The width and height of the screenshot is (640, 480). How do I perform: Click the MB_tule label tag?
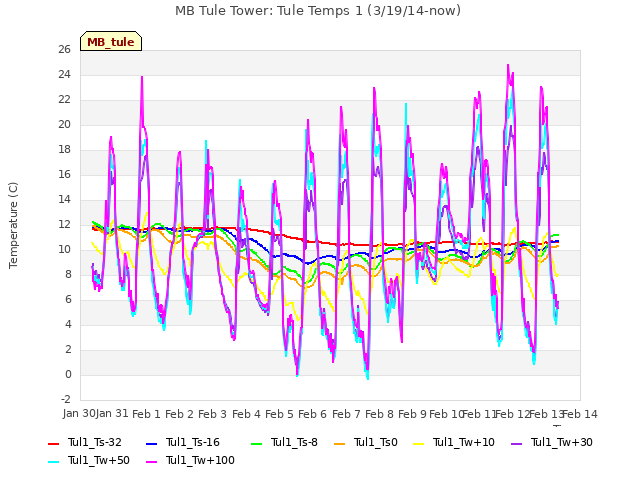point(111,41)
